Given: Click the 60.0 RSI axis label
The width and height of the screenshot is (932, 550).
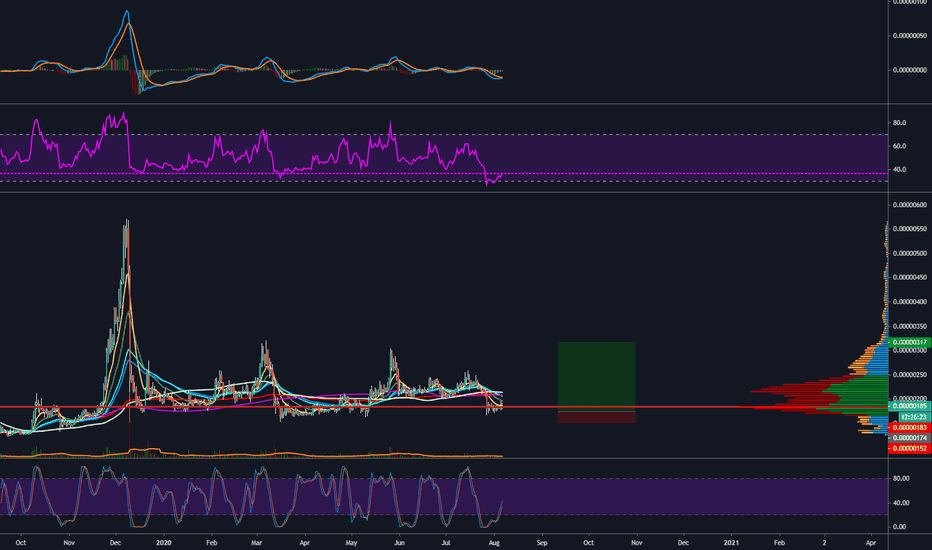Looking at the screenshot, I should pyautogui.click(x=899, y=146).
